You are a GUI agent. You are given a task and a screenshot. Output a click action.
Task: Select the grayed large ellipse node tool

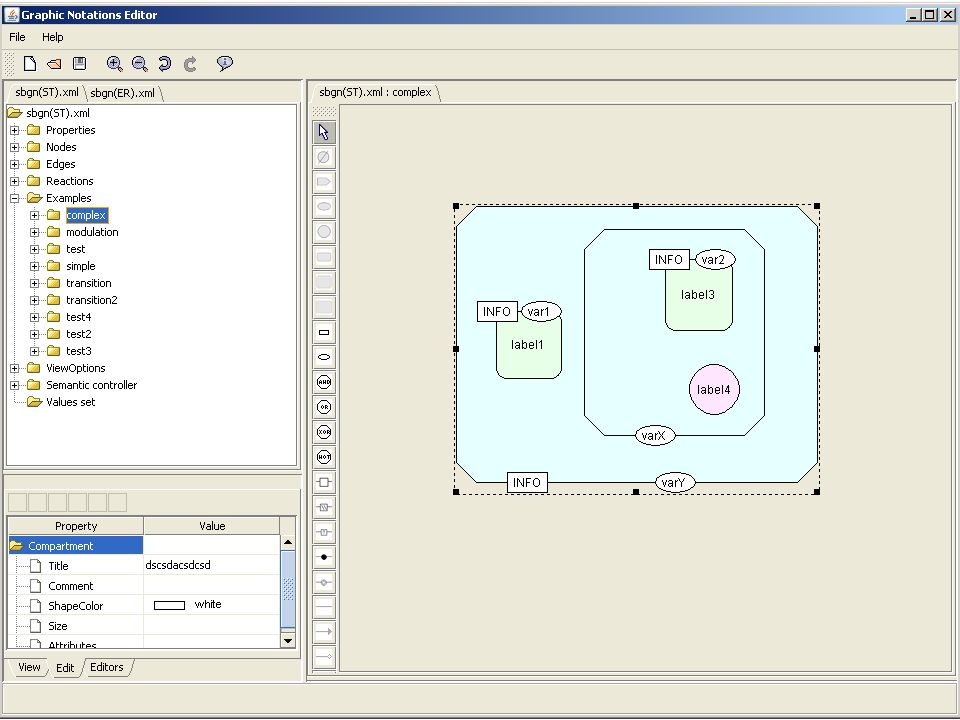point(324,207)
